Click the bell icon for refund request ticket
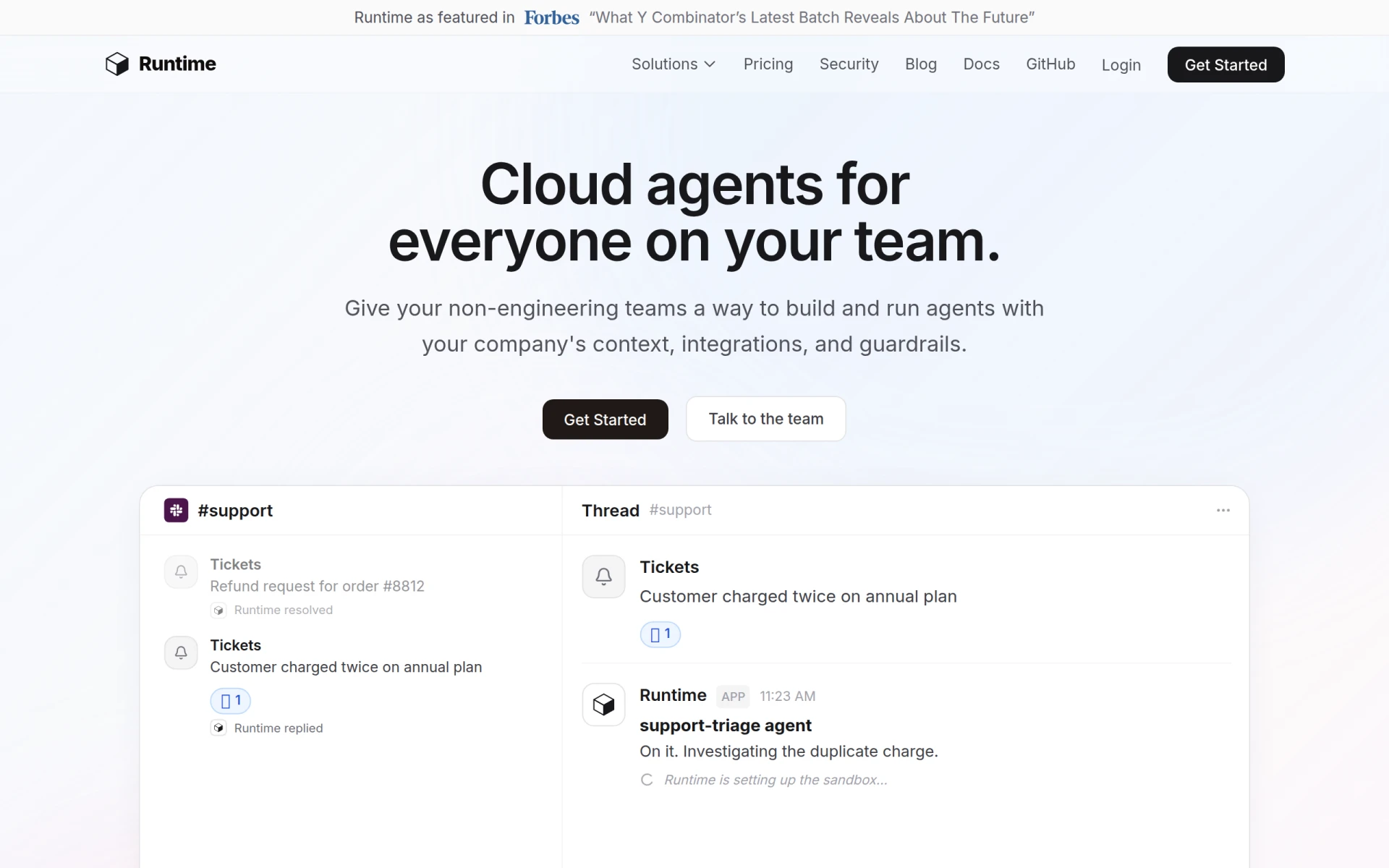Viewport: 1389px width, 868px height. 181,571
